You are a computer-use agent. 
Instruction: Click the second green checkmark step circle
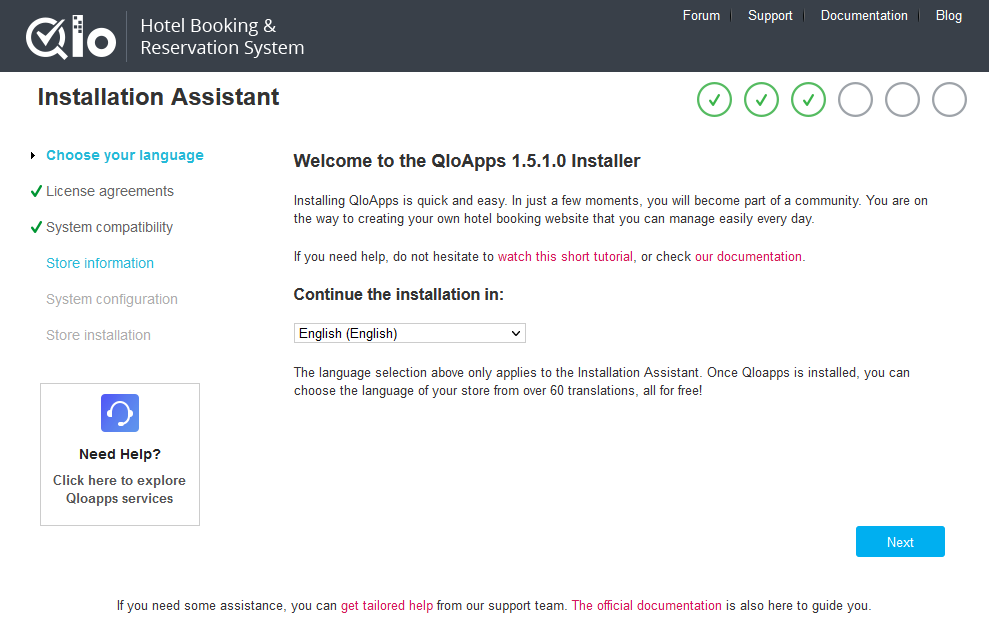click(x=761, y=100)
